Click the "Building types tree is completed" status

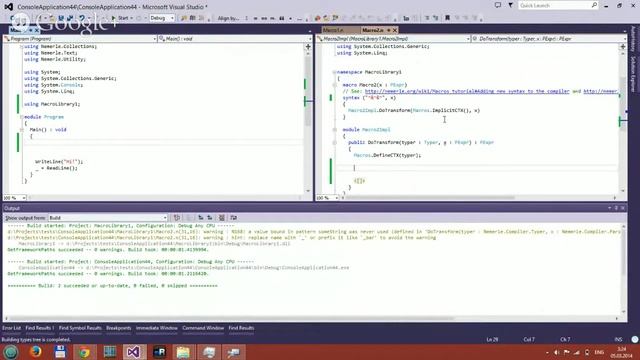pyautogui.click(x=36, y=340)
